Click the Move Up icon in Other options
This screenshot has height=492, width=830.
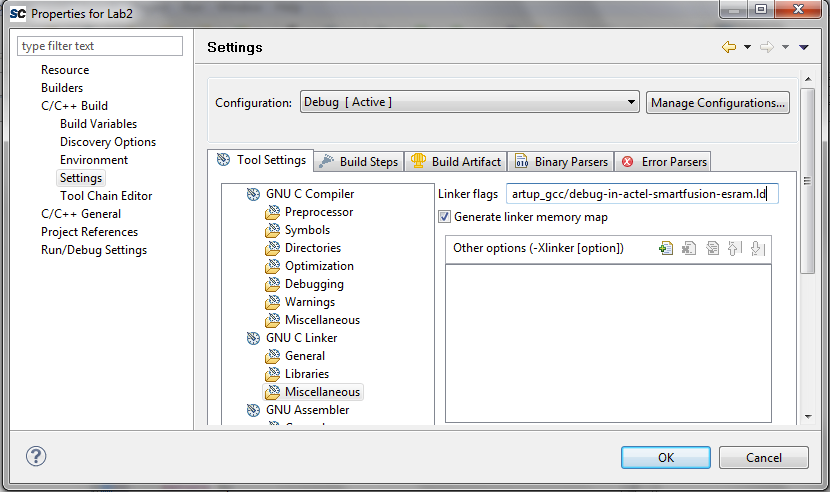point(735,248)
